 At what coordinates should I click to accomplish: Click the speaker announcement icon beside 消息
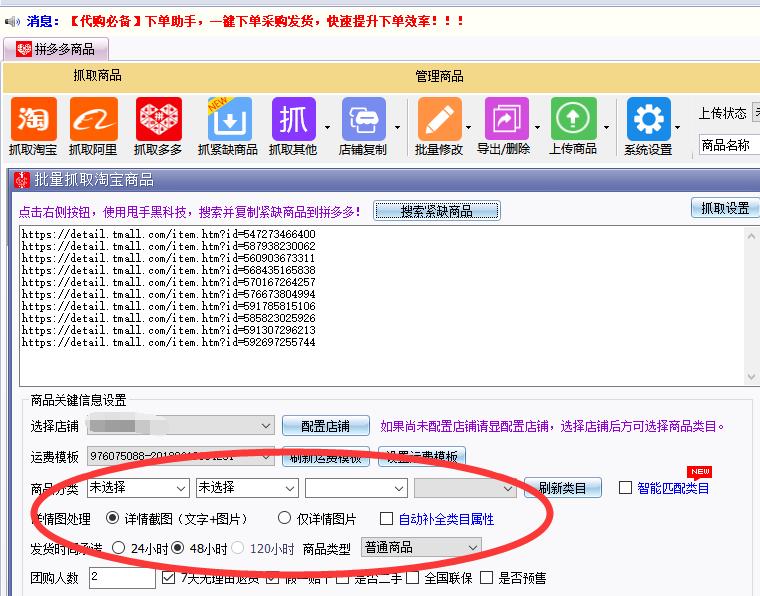[12, 21]
